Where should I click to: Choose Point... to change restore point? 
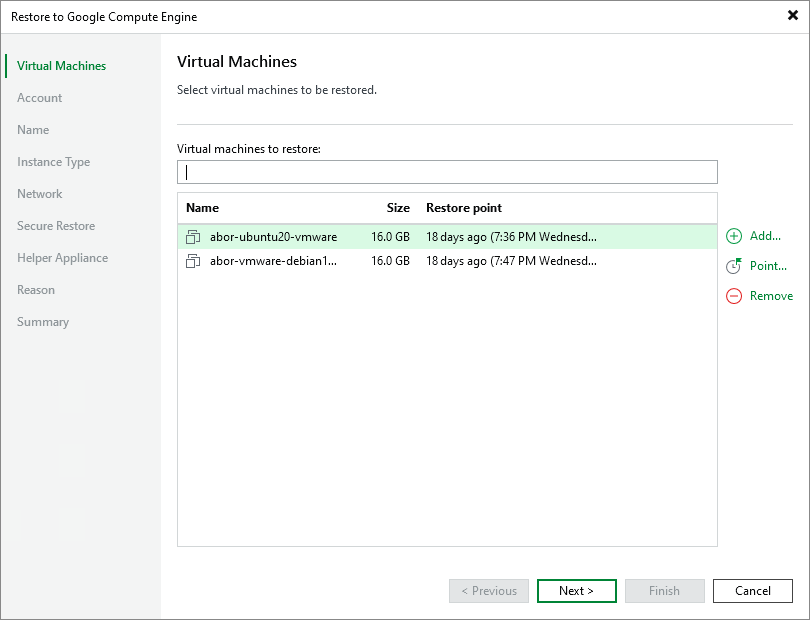[768, 266]
